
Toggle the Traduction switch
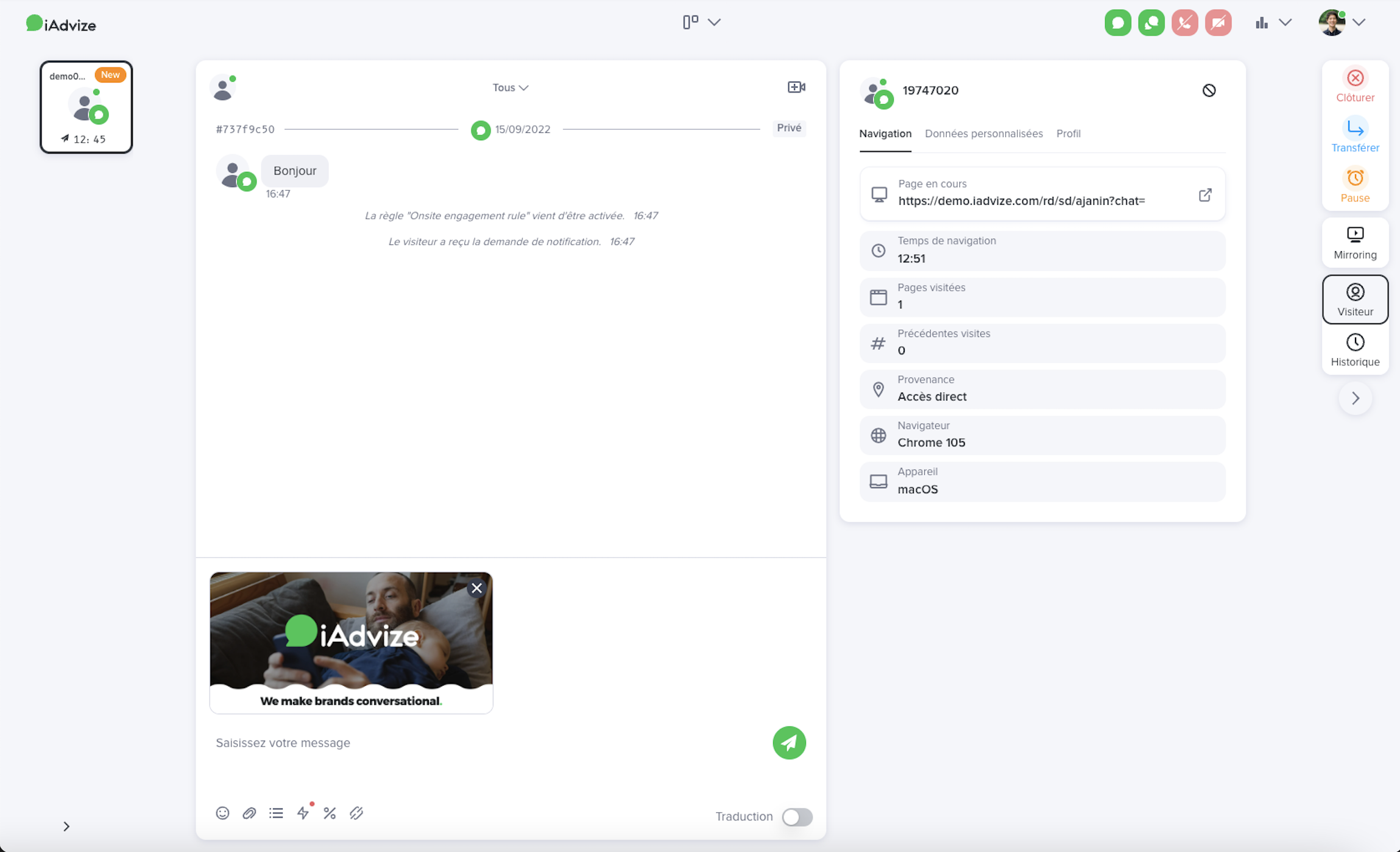tap(796, 817)
